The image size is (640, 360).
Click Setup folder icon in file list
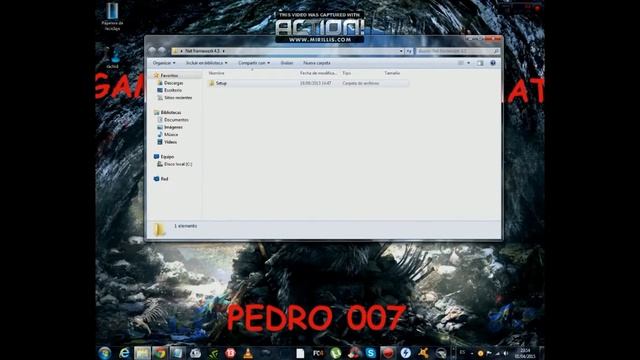click(x=211, y=83)
